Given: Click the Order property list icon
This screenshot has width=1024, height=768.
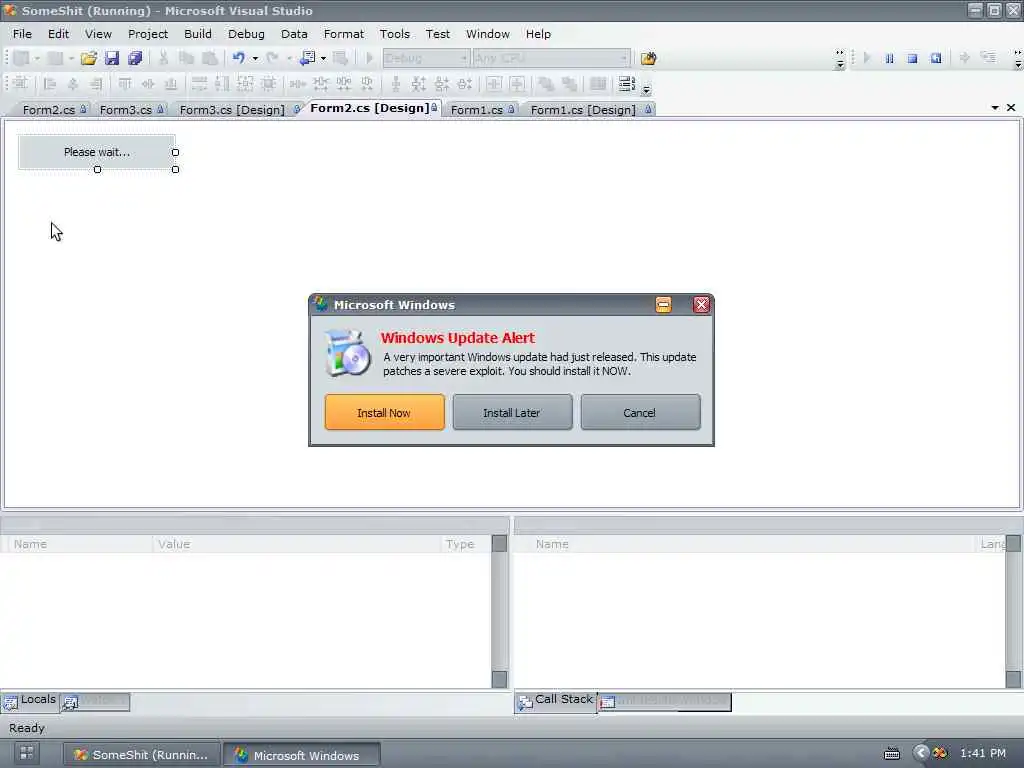Looking at the screenshot, I should click(626, 84).
